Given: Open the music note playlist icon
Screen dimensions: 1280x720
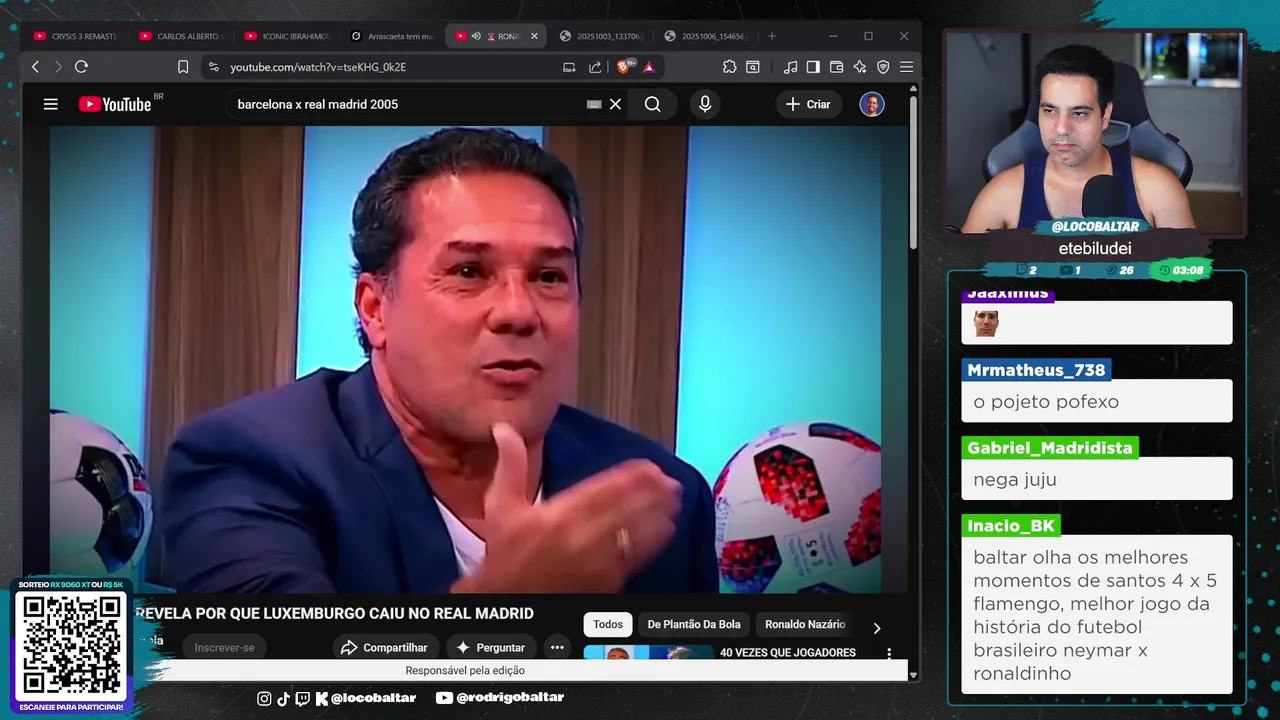Looking at the screenshot, I should click(x=790, y=67).
